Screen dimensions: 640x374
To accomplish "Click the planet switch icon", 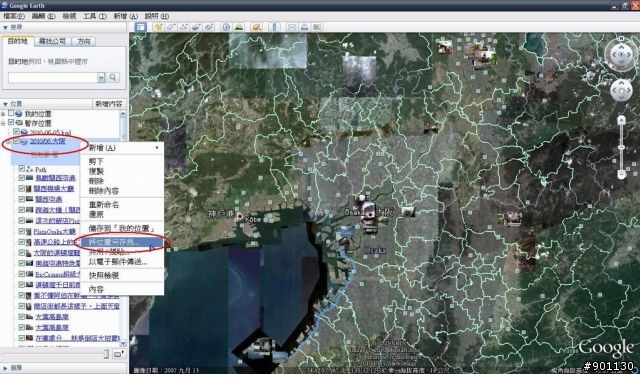I will point(257,27).
